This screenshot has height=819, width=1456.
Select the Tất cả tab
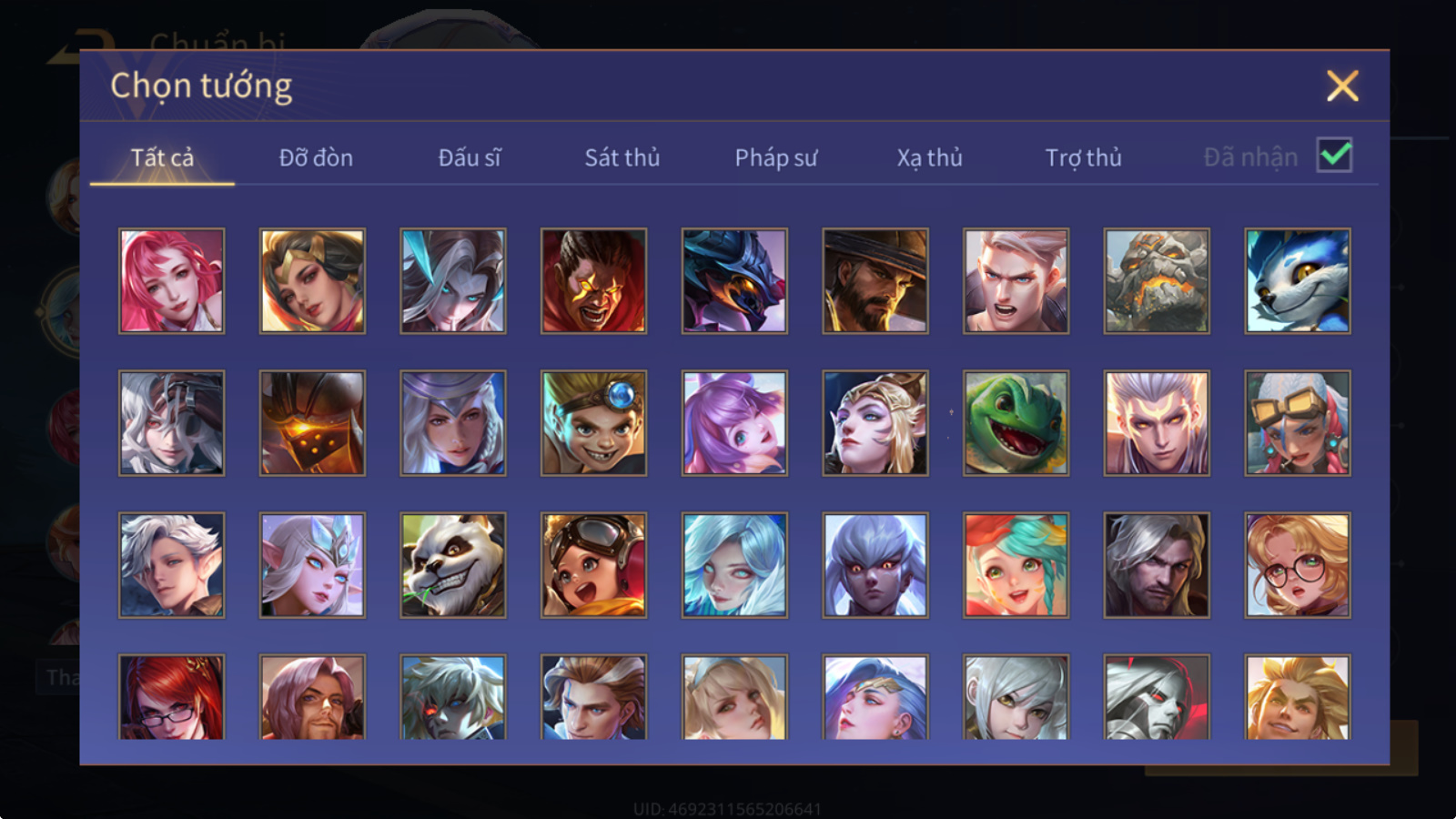point(162,157)
